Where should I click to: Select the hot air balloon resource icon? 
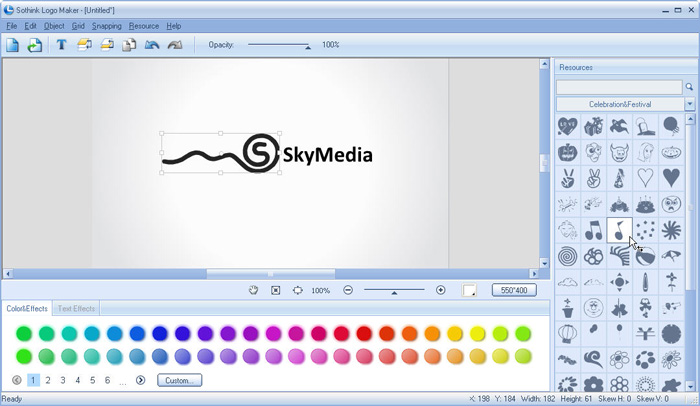tap(567, 334)
